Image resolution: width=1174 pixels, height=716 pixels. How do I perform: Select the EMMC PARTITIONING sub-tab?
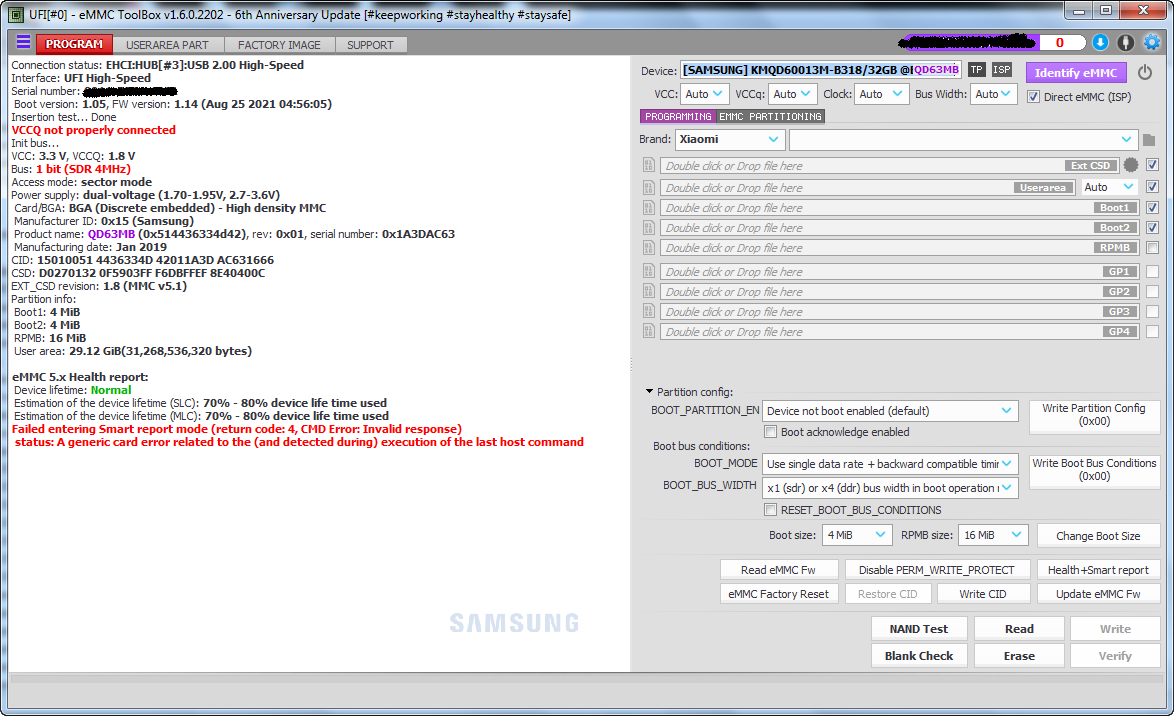point(770,117)
